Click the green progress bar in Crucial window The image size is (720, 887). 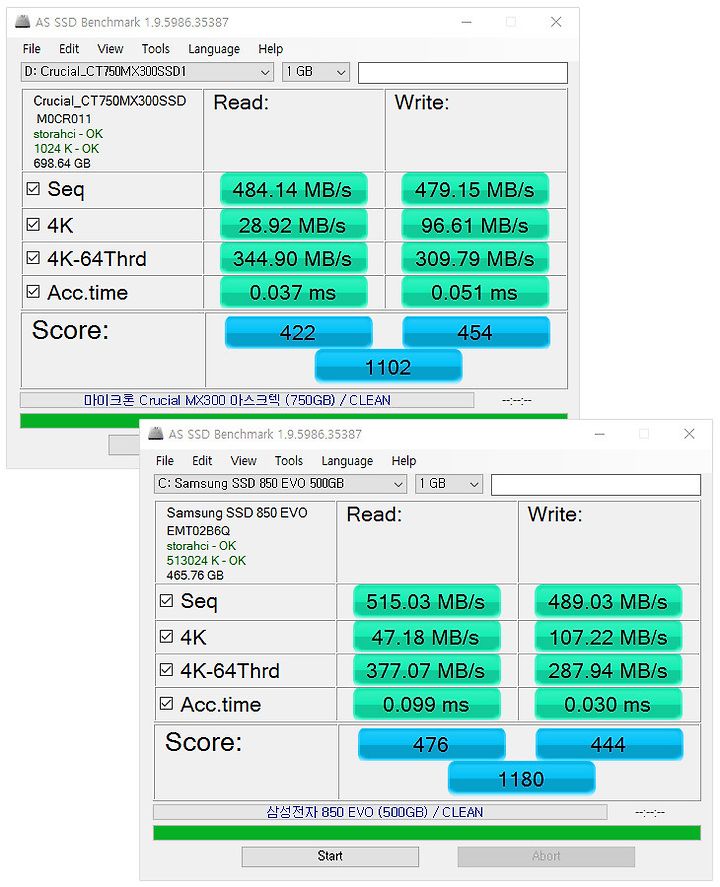point(294,420)
